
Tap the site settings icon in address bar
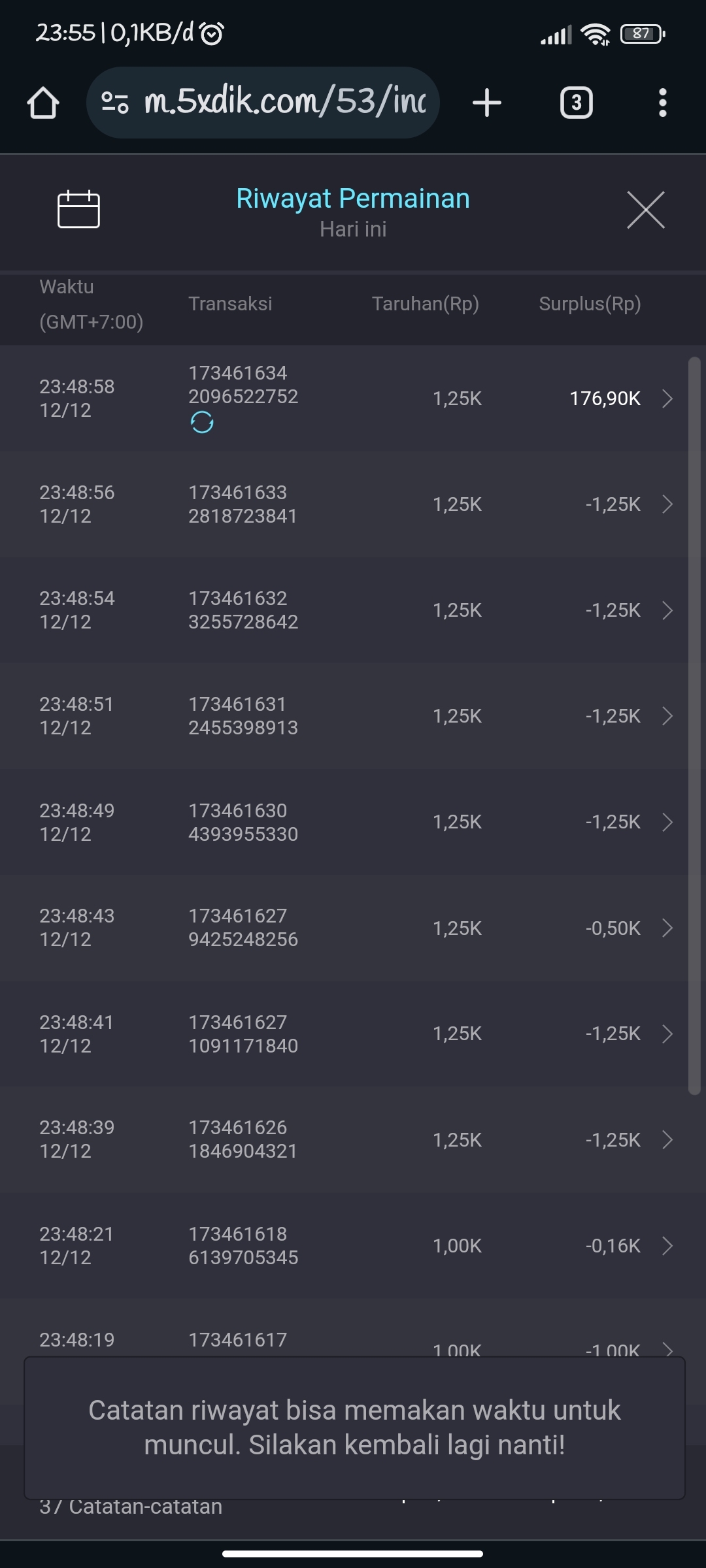click(x=115, y=103)
